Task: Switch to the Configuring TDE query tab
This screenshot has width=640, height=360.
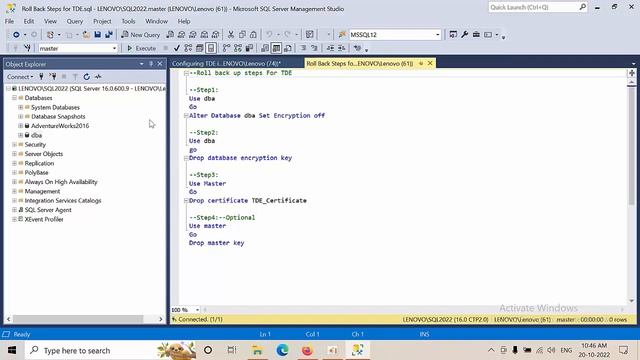Action: coord(227,64)
